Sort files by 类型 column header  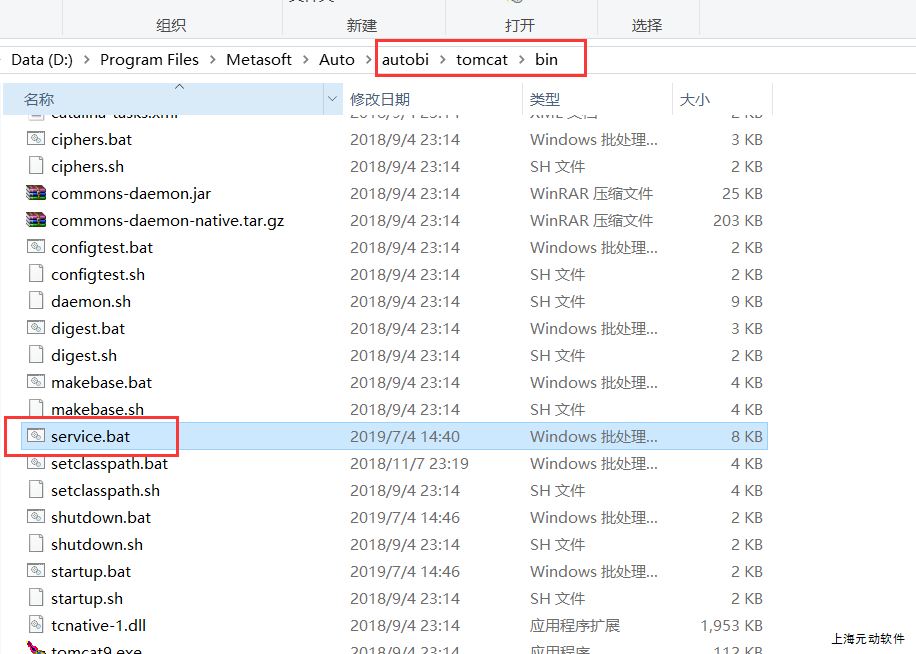coord(545,100)
